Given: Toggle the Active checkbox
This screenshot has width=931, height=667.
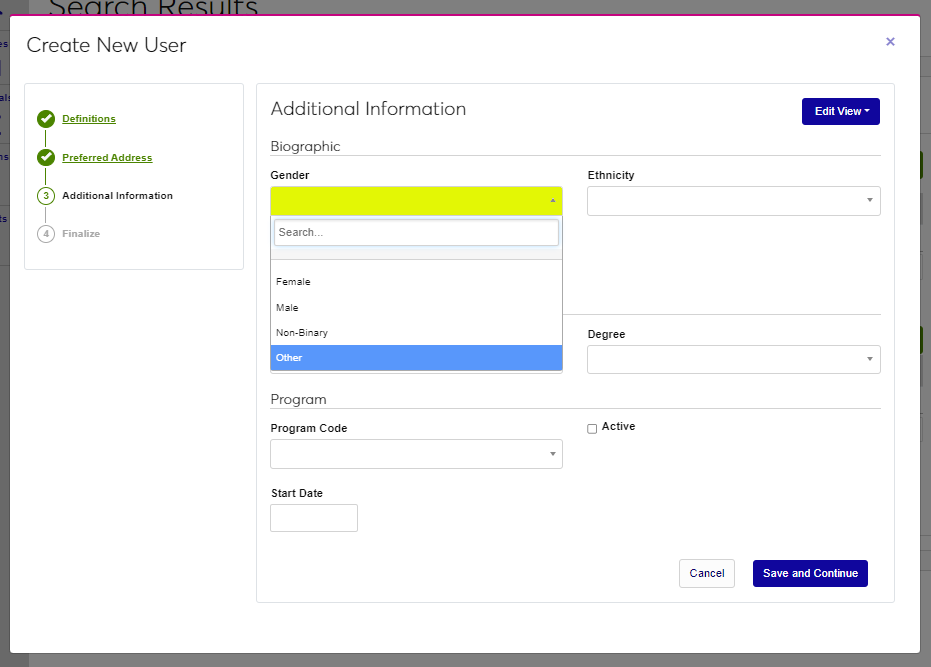Looking at the screenshot, I should [592, 428].
